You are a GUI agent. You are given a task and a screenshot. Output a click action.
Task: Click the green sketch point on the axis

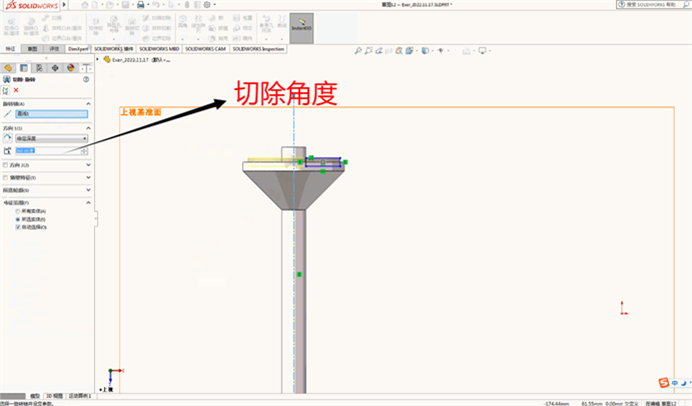(299, 274)
